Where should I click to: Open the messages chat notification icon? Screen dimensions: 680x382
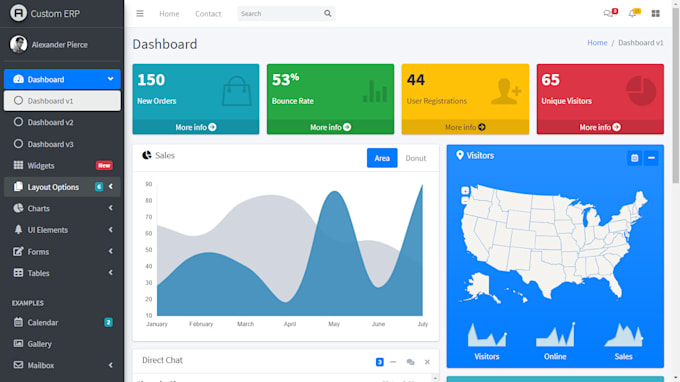point(610,13)
